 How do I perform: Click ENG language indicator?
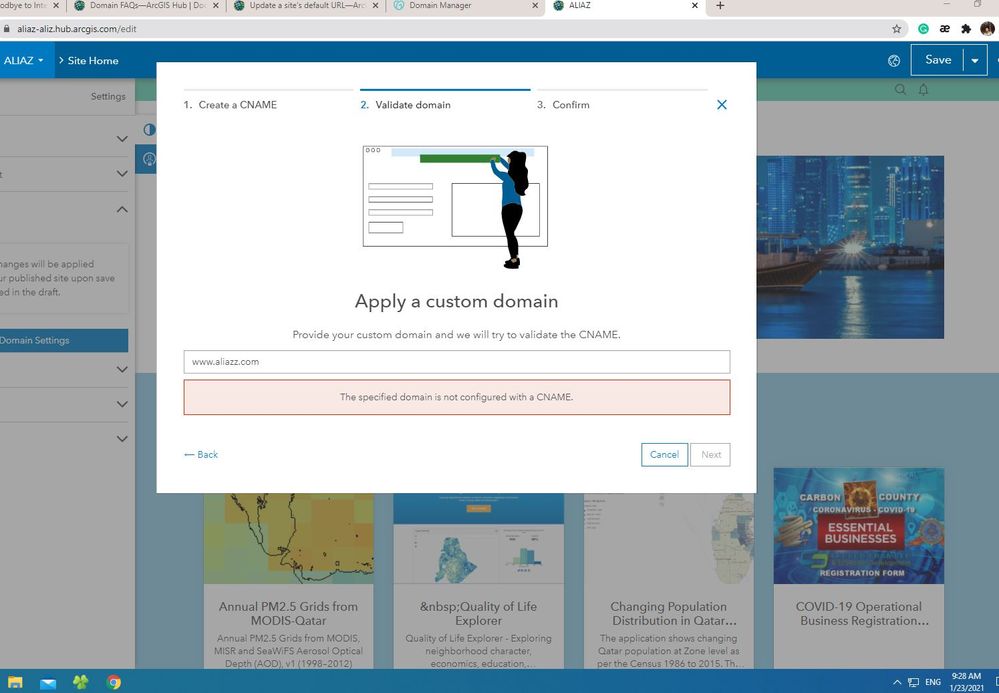933,682
